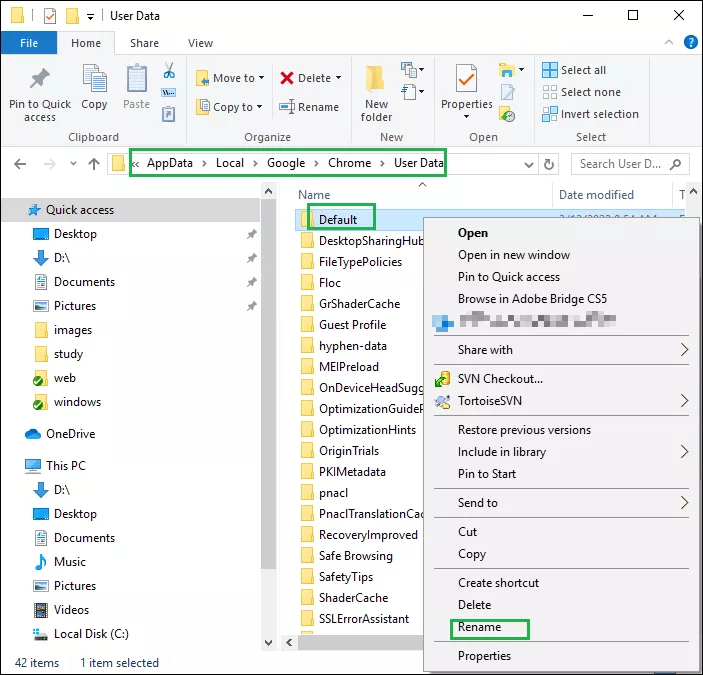
Task: Collapse the ribbon with the chevron
Action: pyautogui.click(x=669, y=42)
